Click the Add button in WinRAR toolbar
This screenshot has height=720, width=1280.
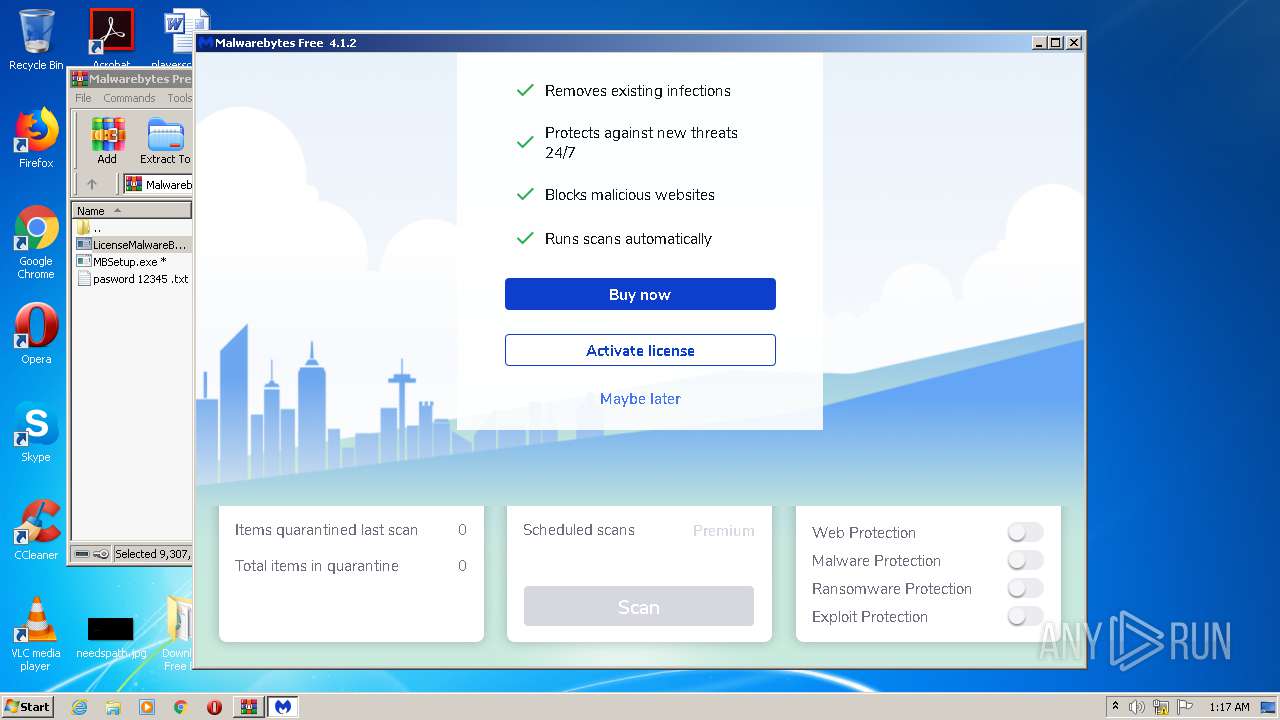(107, 141)
